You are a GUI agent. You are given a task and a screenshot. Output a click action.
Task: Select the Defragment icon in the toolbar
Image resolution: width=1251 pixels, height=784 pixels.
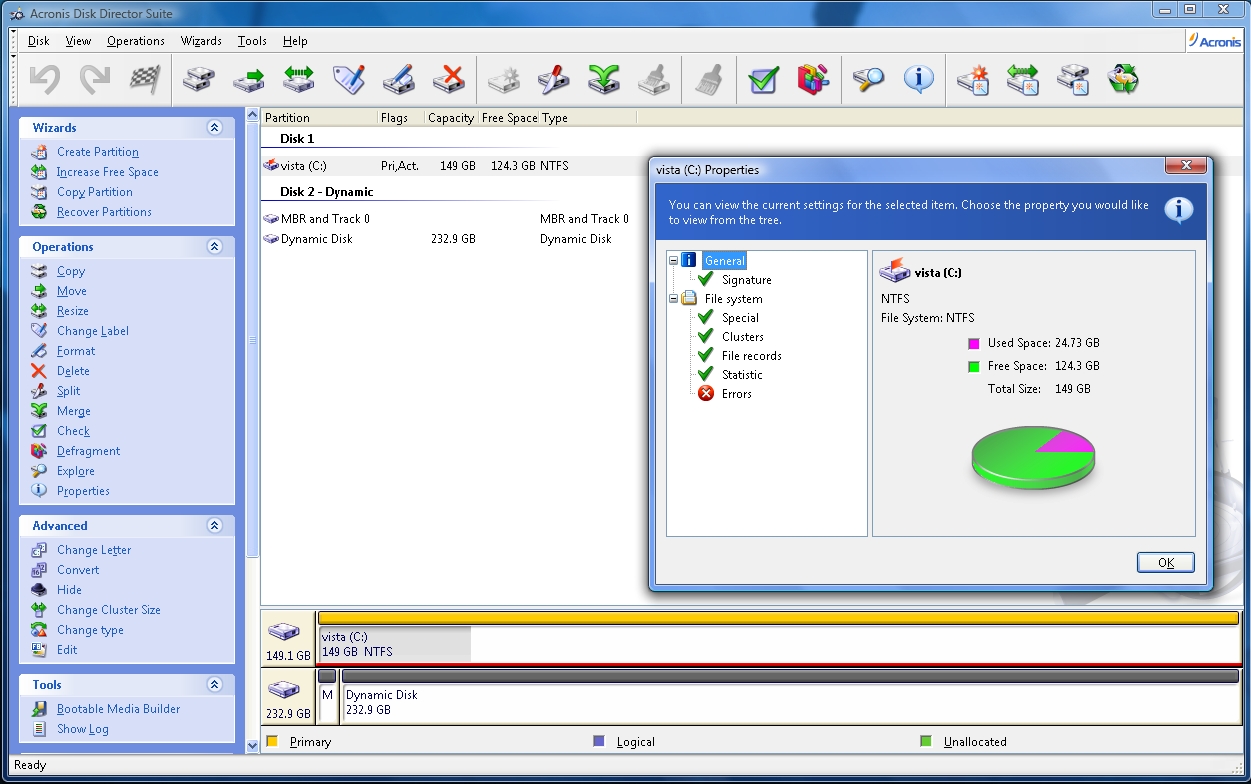coord(813,79)
